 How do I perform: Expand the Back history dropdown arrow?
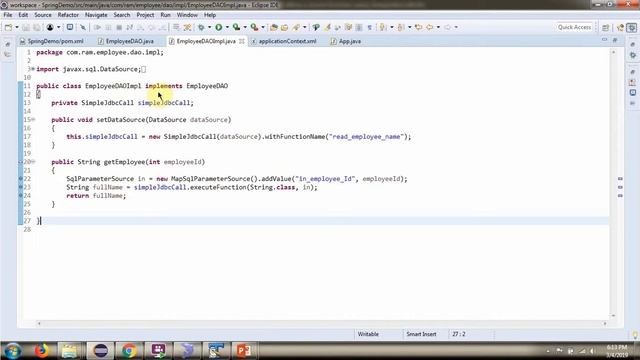(x=438, y=27)
